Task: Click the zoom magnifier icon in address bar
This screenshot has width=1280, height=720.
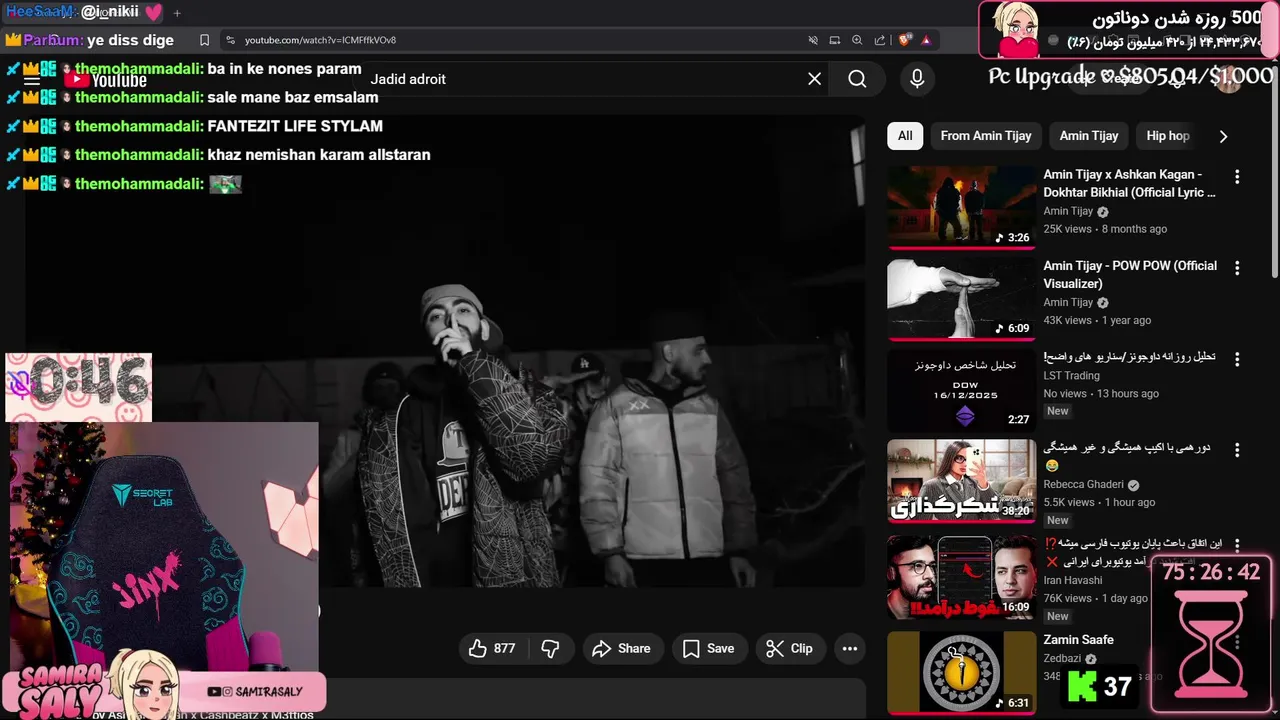Action: coord(857,40)
